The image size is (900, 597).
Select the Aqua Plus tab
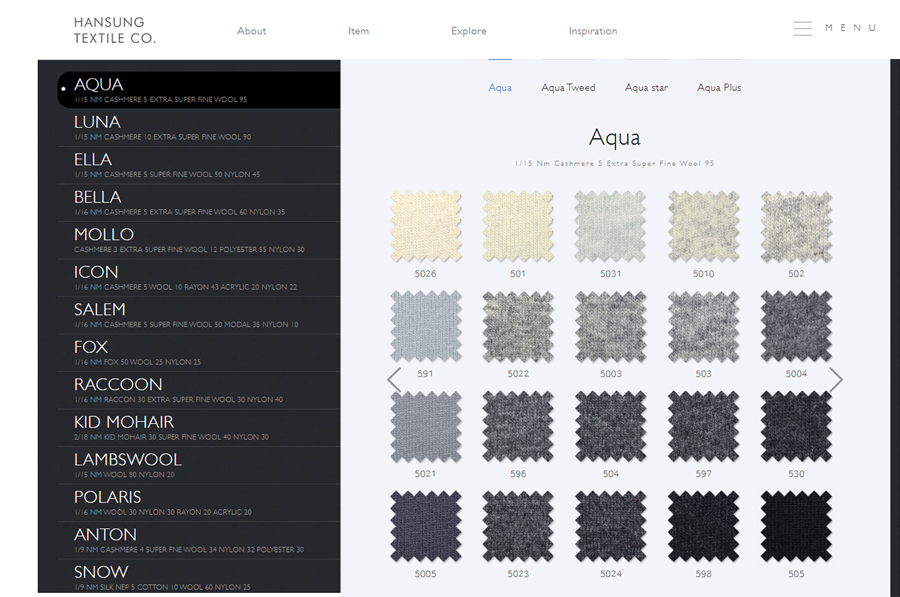(719, 88)
